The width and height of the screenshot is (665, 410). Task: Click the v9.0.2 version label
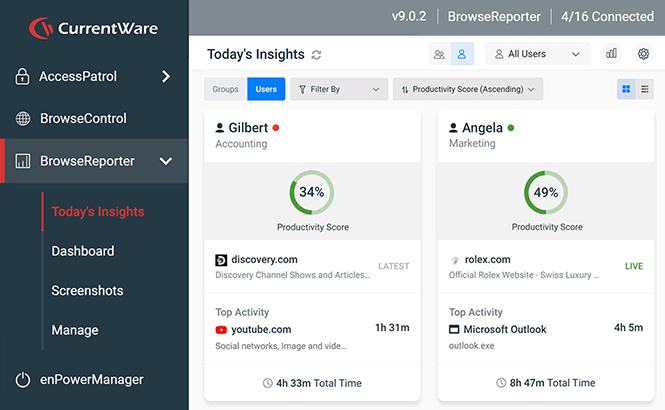tap(409, 17)
